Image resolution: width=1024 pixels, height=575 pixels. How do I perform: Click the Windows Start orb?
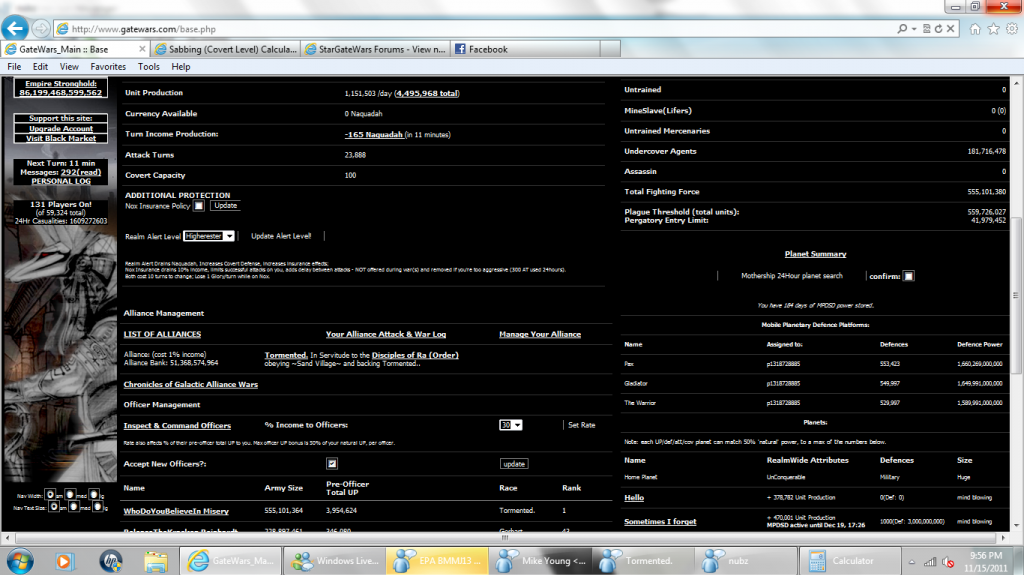pyautogui.click(x=20, y=560)
